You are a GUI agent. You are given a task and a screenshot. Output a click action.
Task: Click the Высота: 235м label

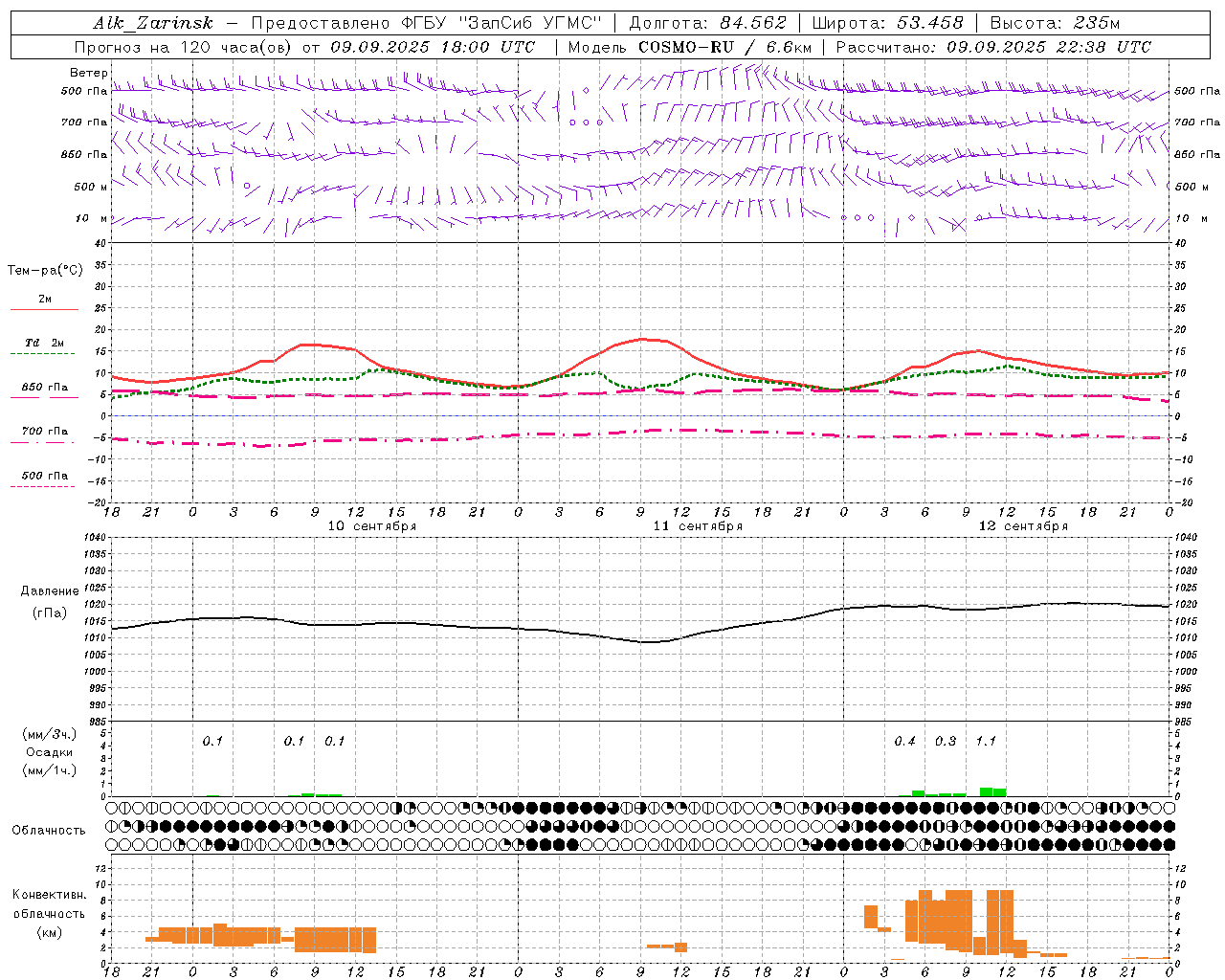[1055, 23]
